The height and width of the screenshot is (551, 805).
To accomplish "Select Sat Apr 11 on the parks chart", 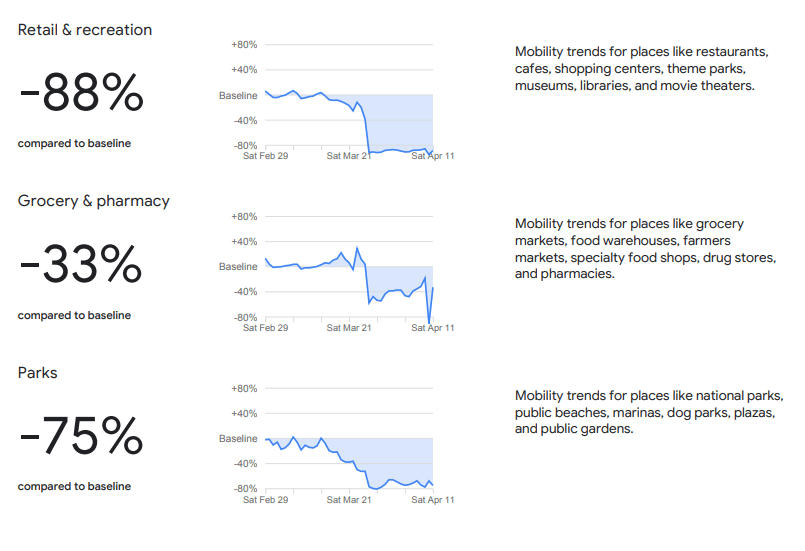I will click(x=433, y=499).
